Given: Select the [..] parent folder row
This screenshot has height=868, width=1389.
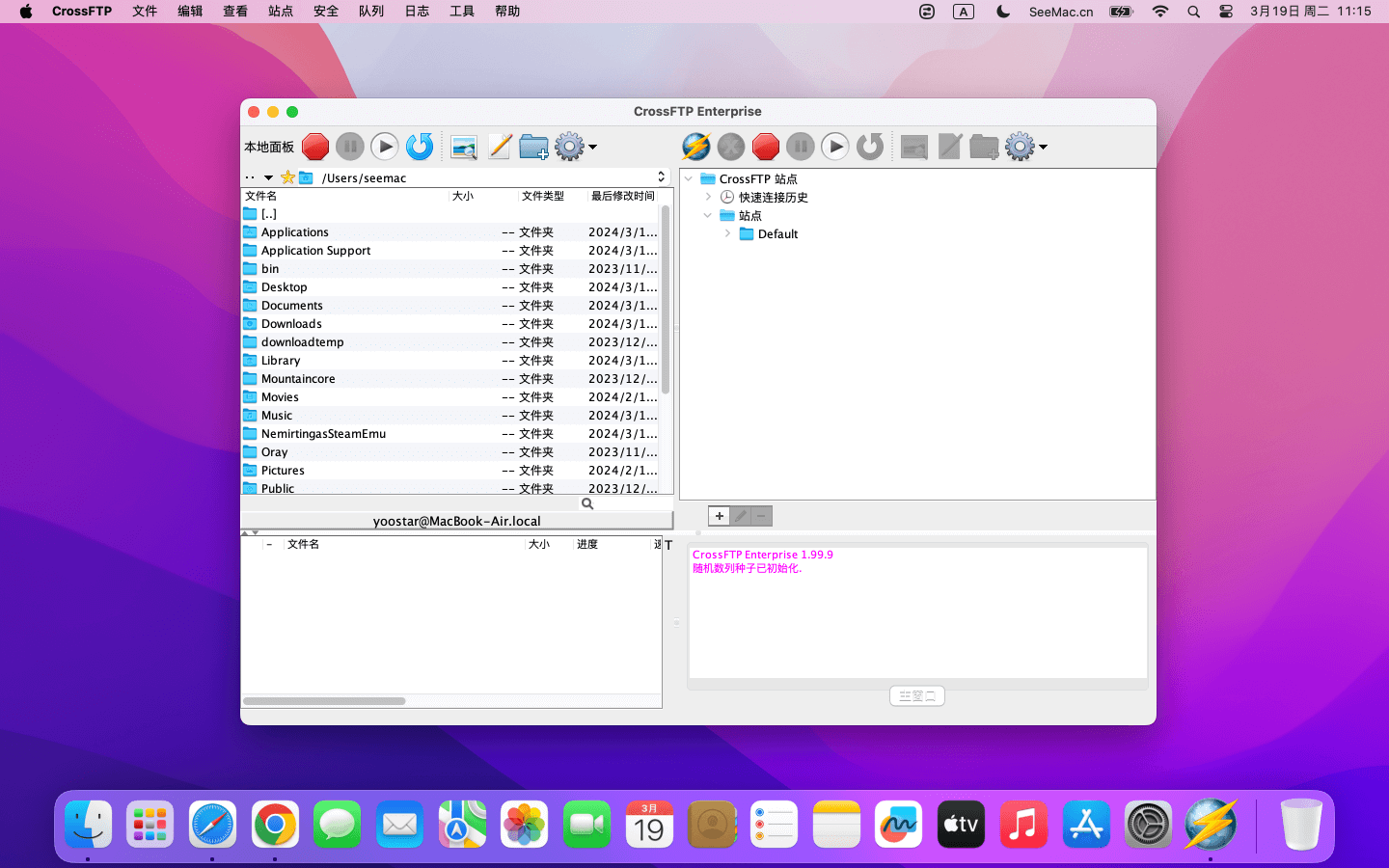Looking at the screenshot, I should coord(450,214).
